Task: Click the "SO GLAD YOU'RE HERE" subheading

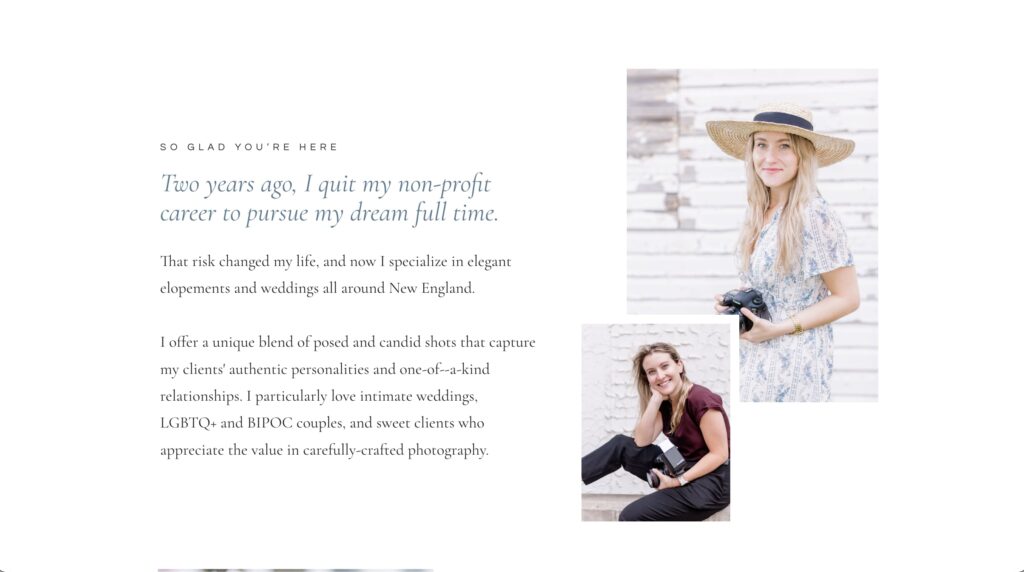Action: (249, 147)
